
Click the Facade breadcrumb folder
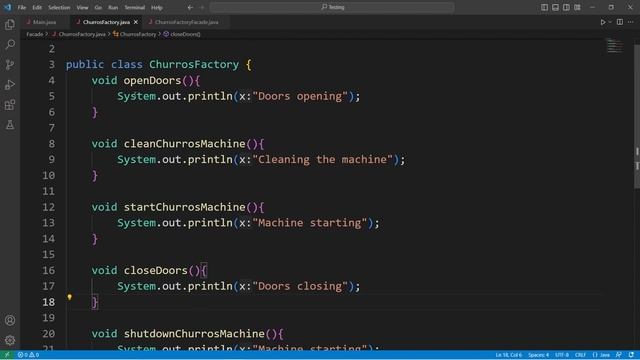(x=35, y=34)
